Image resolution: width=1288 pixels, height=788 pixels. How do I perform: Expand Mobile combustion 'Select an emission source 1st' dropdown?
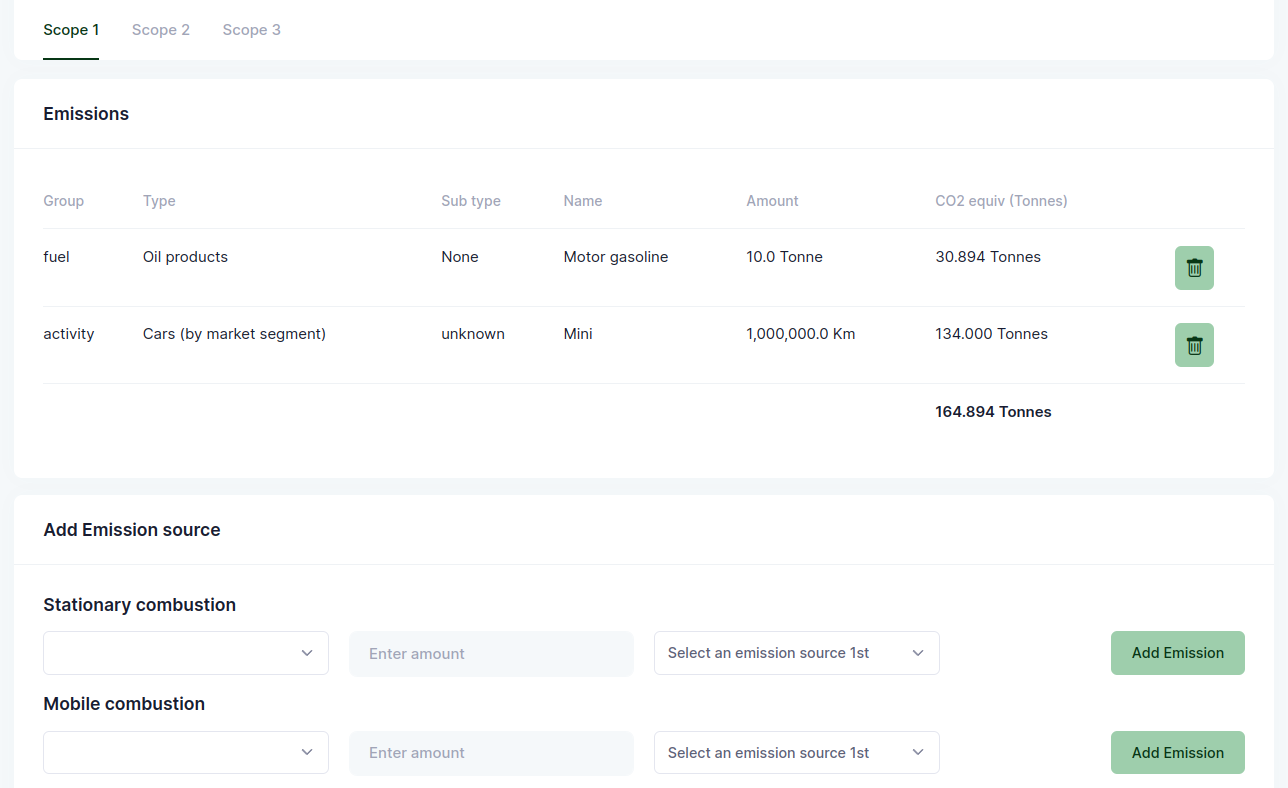point(796,752)
